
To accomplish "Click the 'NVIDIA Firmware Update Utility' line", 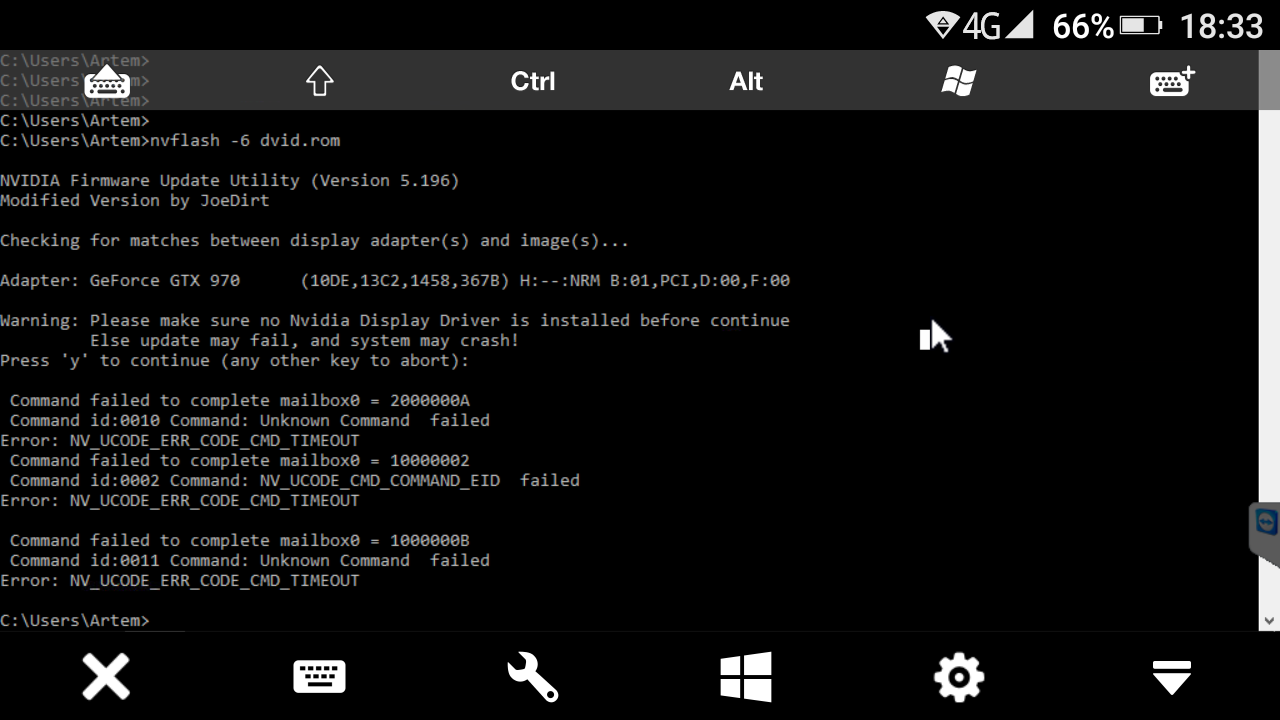I will click(230, 181).
